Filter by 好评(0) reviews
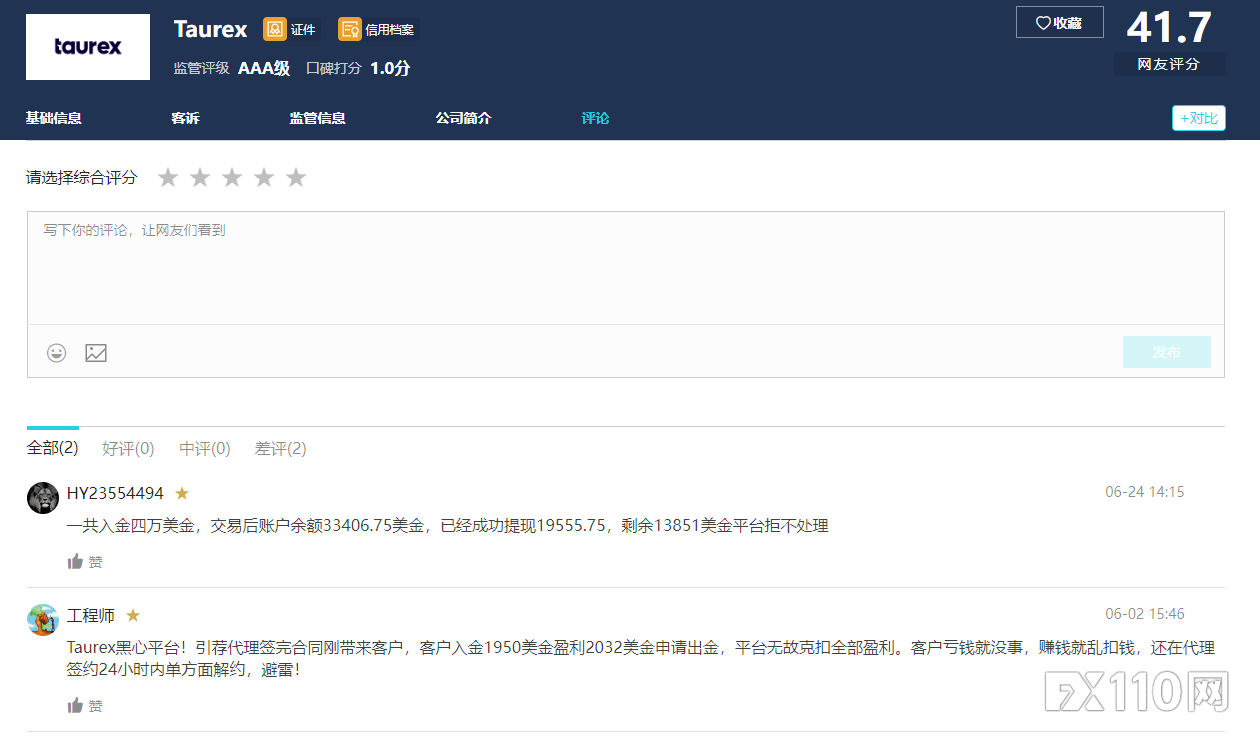 point(128,448)
